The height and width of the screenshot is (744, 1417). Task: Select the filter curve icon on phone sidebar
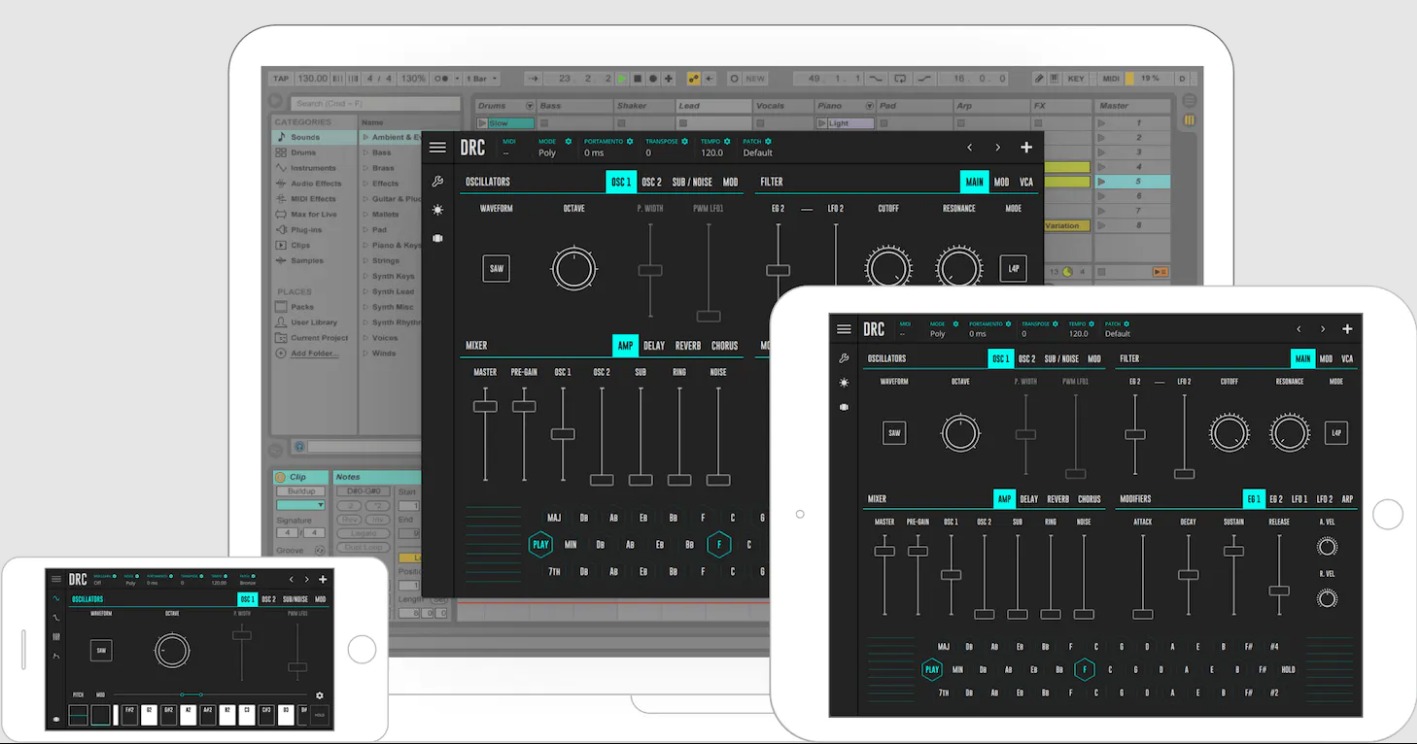click(x=56, y=618)
